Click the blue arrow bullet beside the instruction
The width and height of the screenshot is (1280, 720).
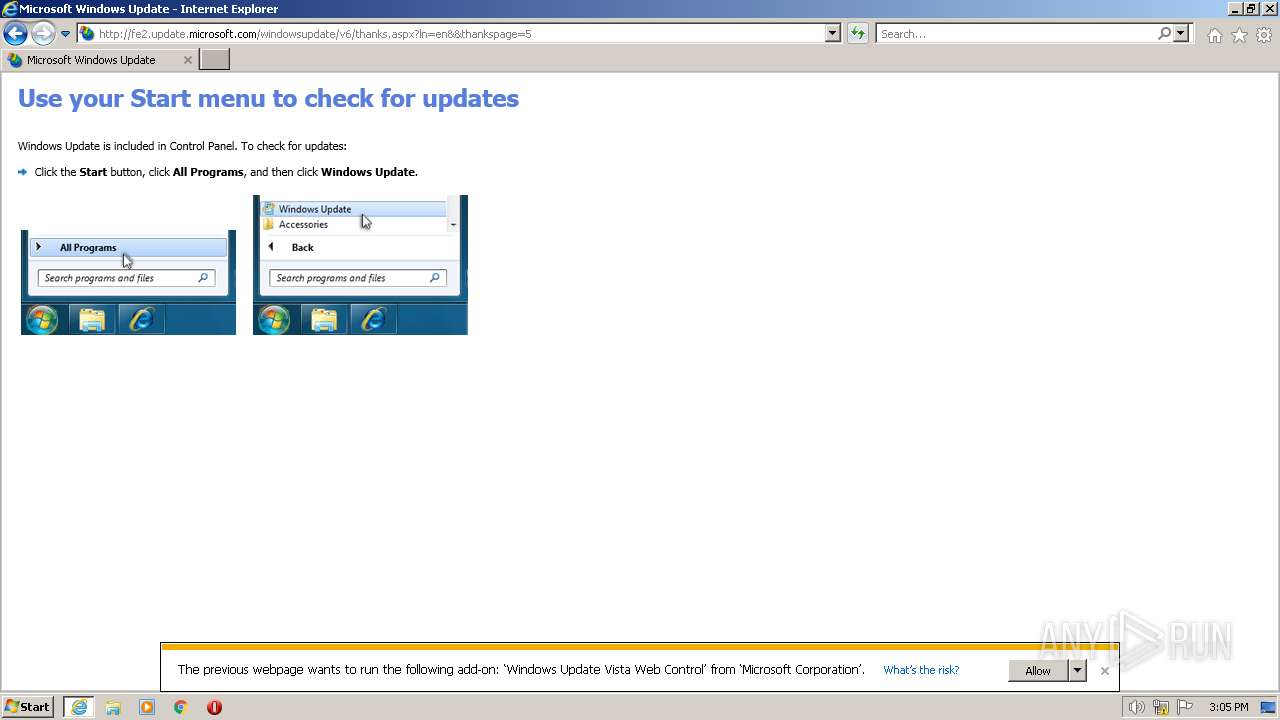click(23, 172)
